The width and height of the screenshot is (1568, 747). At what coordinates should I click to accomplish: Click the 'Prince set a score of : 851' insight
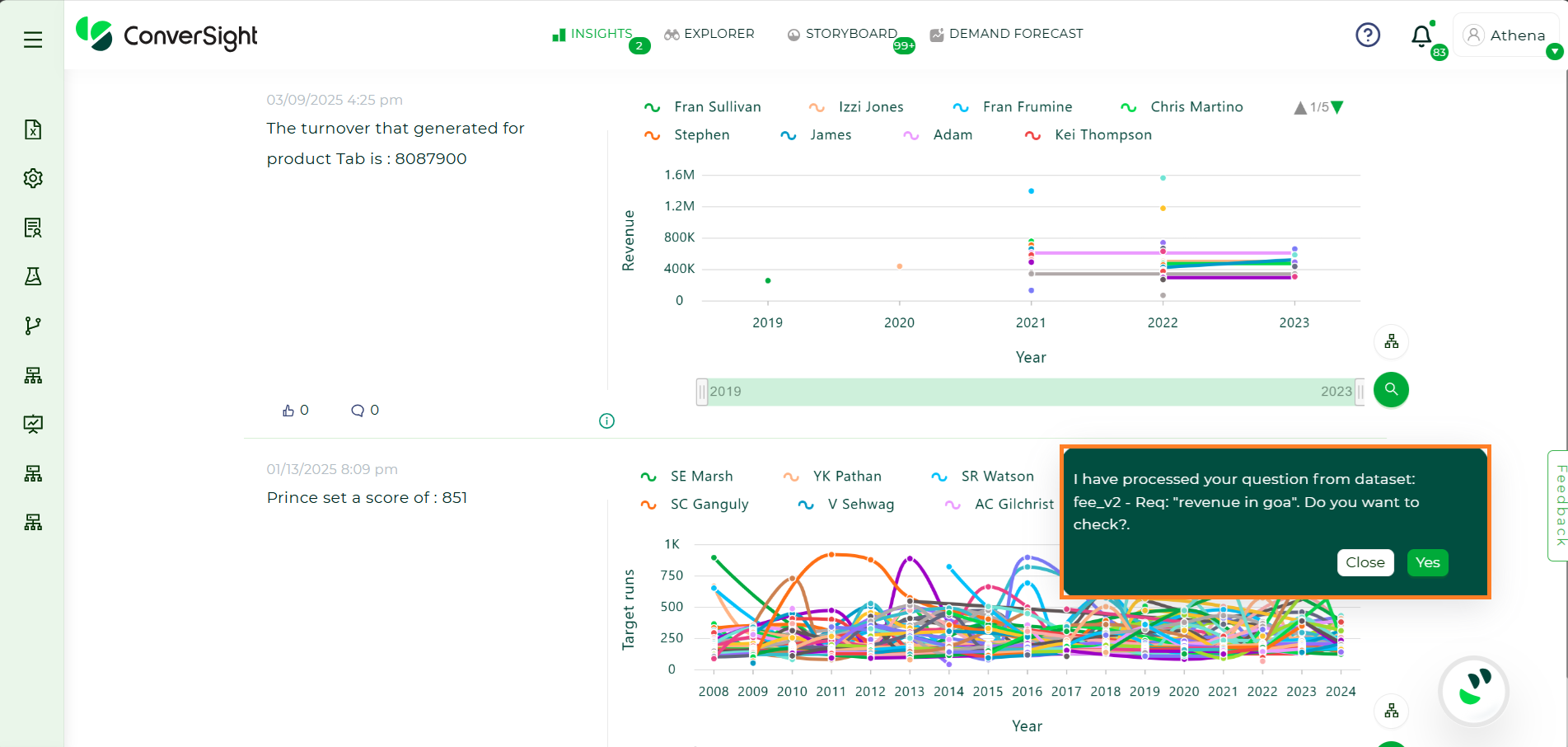pyautogui.click(x=367, y=498)
